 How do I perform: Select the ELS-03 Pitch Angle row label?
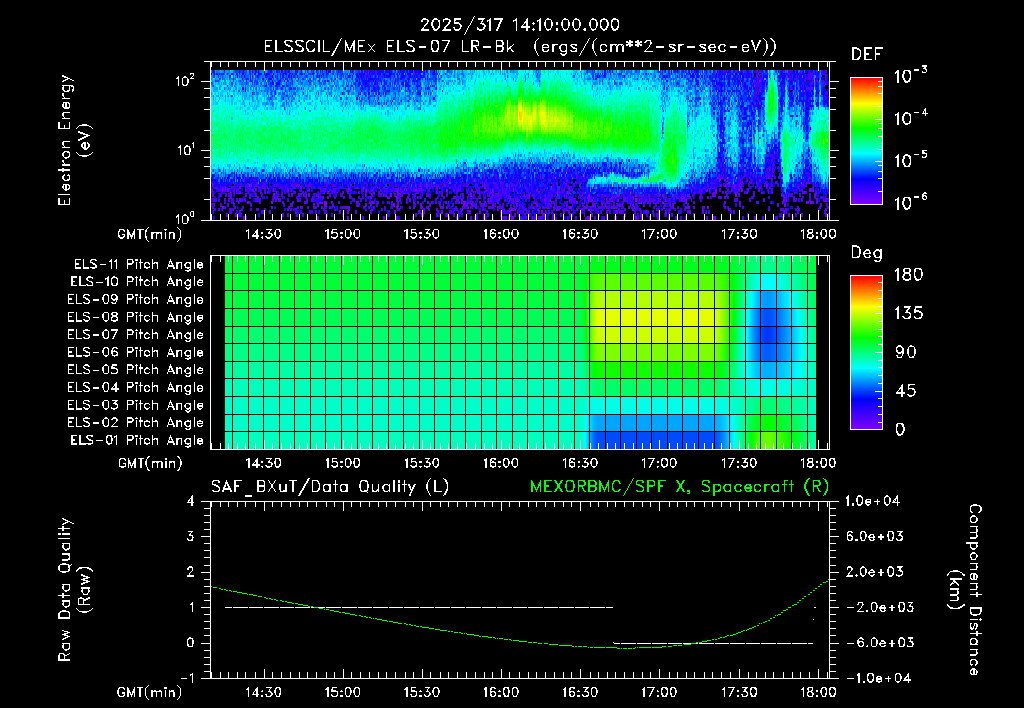136,405
